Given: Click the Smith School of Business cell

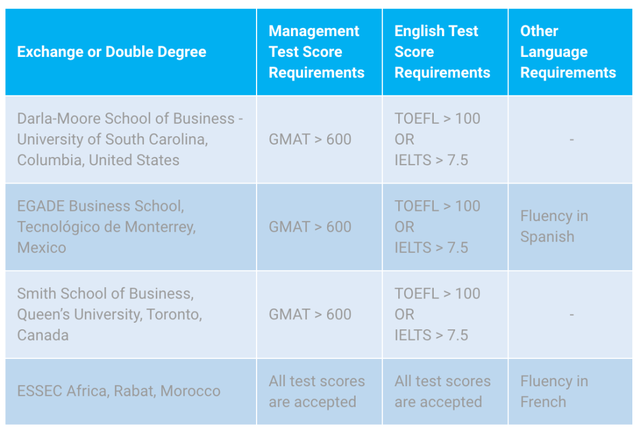Looking at the screenshot, I should coord(131,315).
